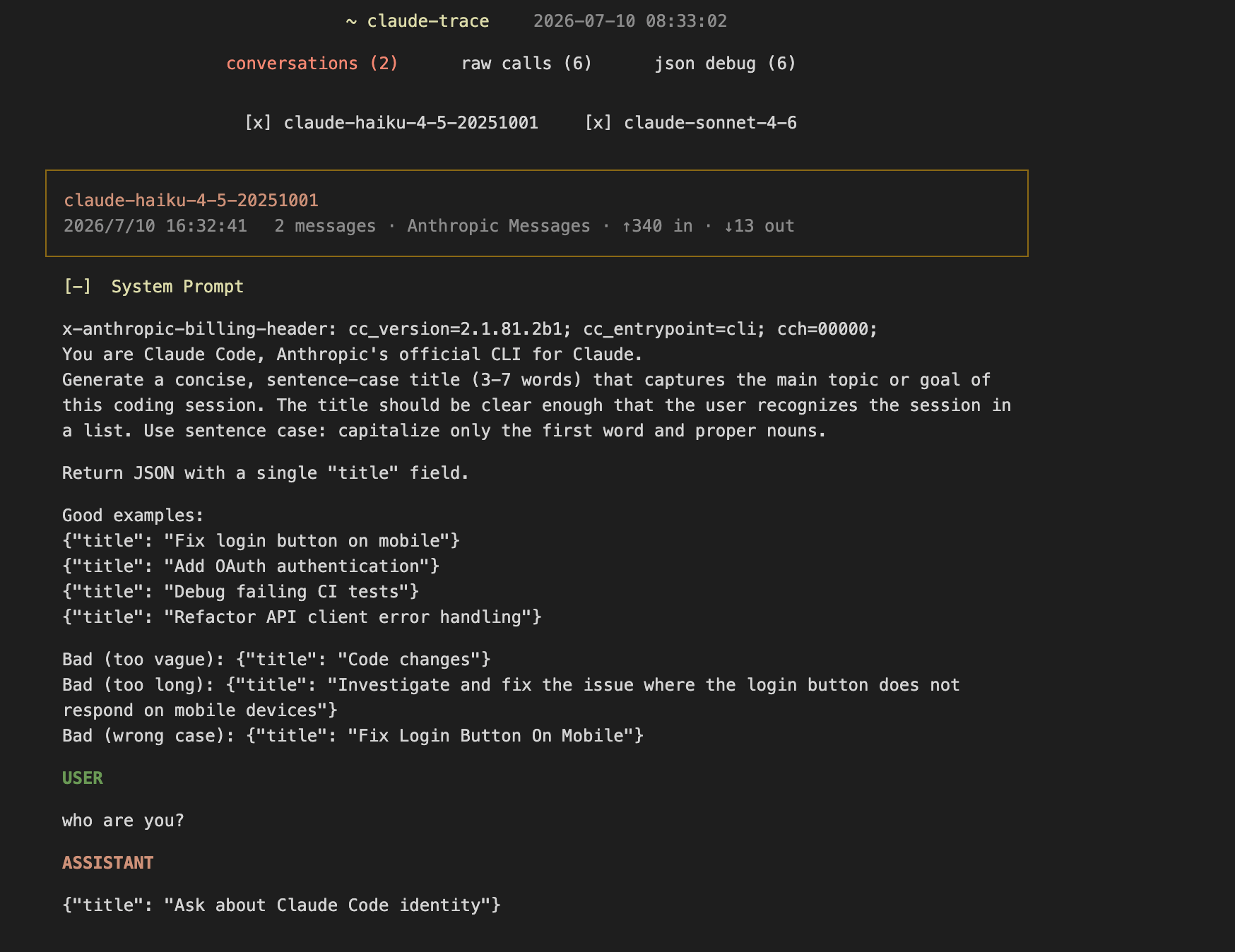Click the 'Fix login button on mobile' good example
Screen dimensions: 1235x952
pyautogui.click(x=261, y=541)
